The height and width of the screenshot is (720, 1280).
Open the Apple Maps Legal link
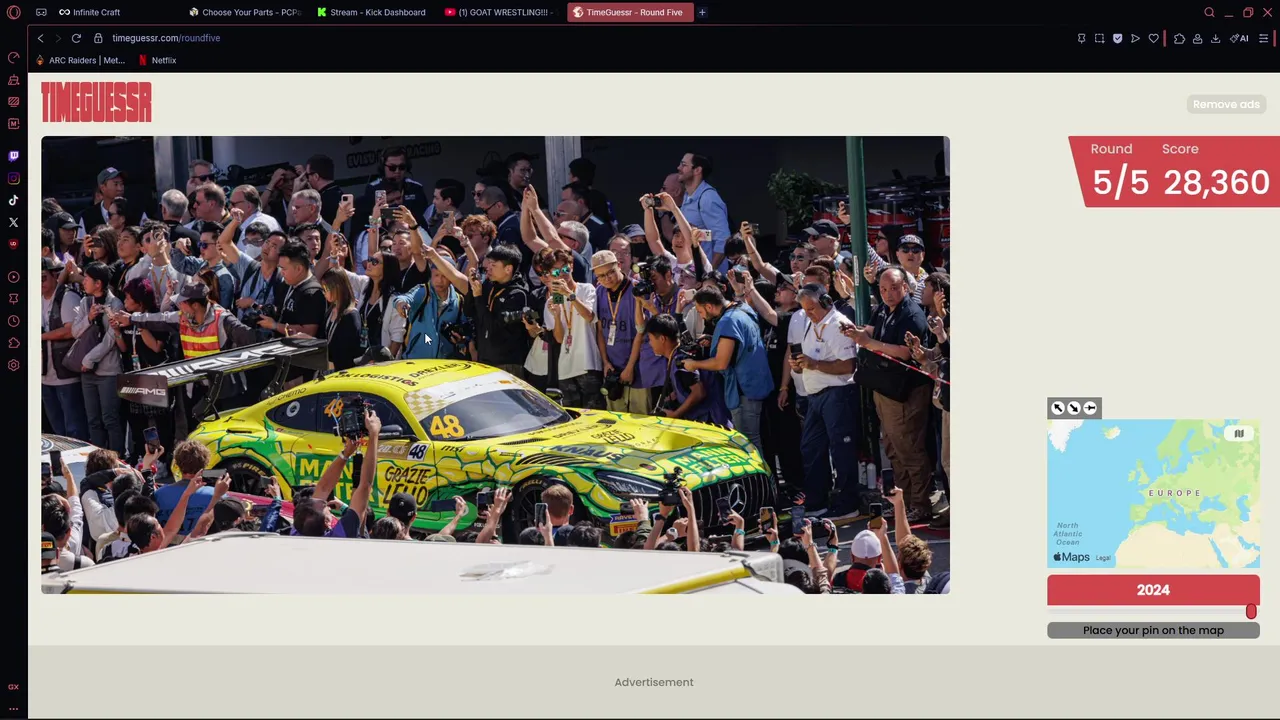[1103, 558]
